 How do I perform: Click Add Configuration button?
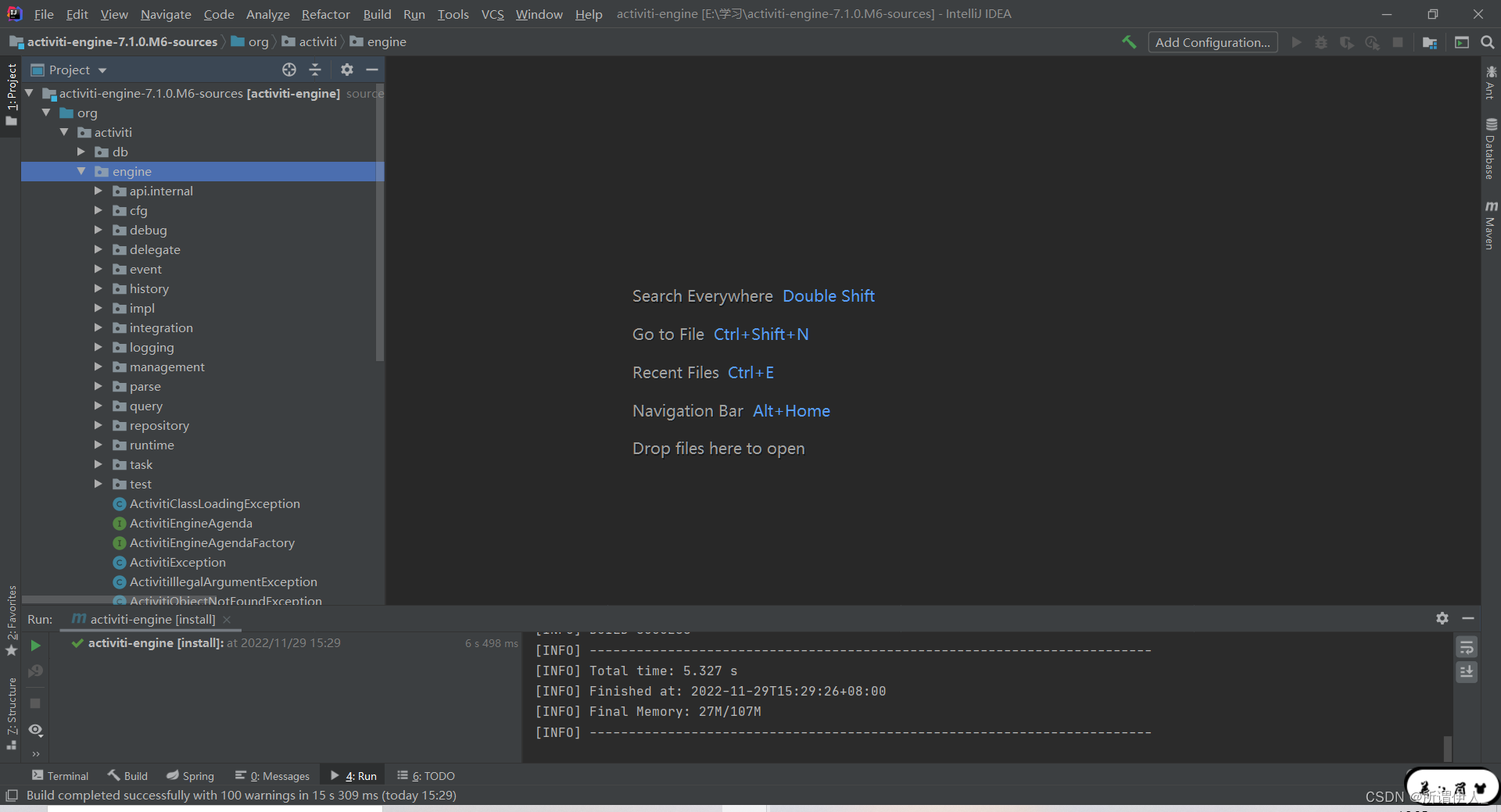coord(1213,41)
